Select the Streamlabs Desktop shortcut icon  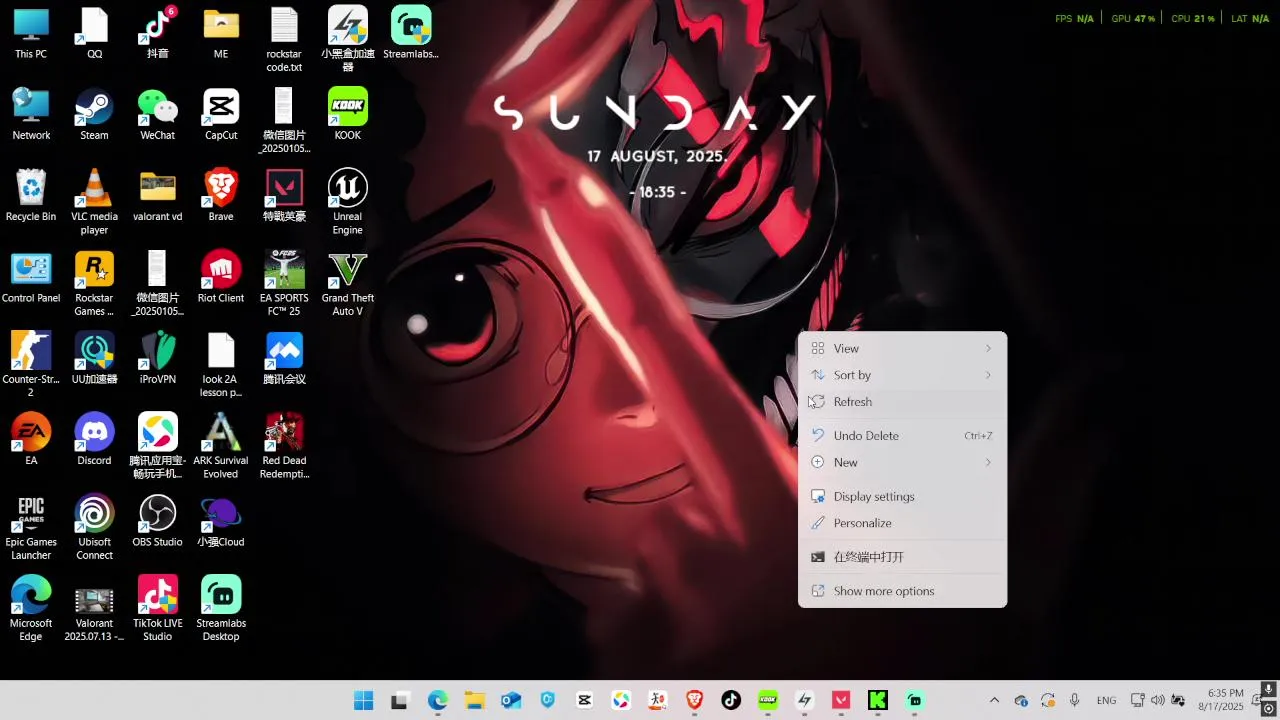click(221, 609)
